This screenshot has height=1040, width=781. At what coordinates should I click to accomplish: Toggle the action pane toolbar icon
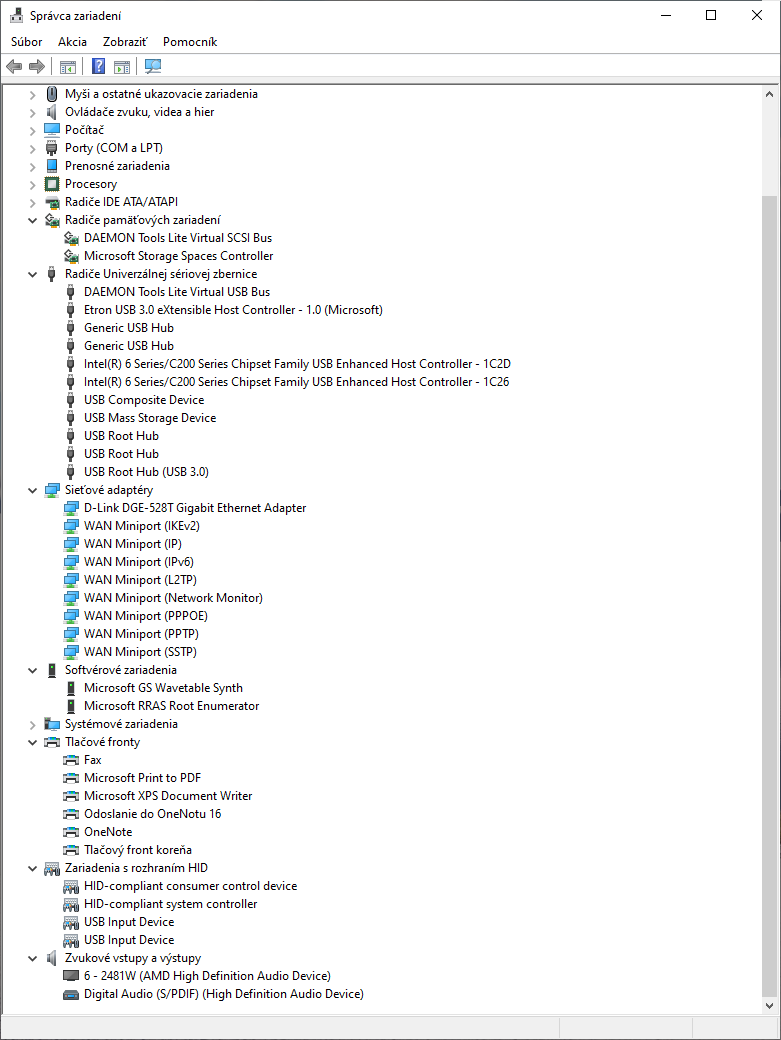coord(122,66)
